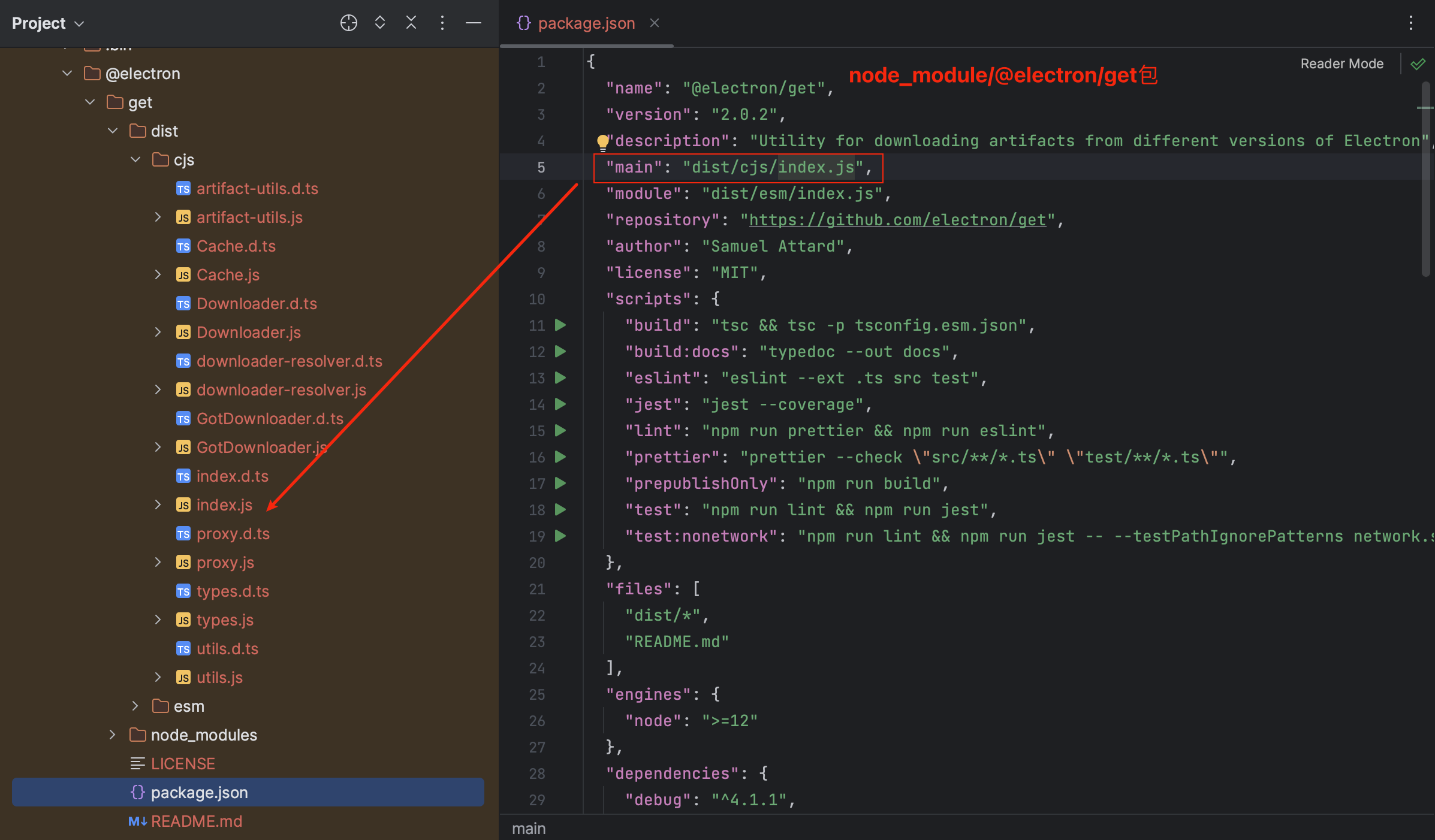1435x840 pixels.
Task: Run the prettier script gutter icon
Action: pyautogui.click(x=560, y=457)
